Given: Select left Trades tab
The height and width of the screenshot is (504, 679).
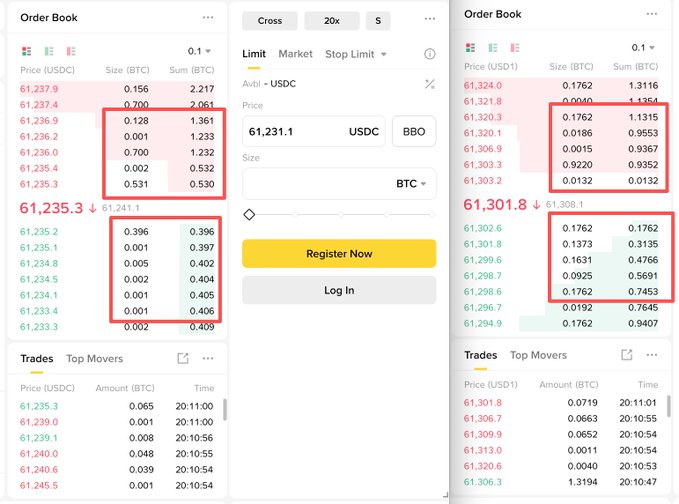Looking at the screenshot, I should 37,359.
